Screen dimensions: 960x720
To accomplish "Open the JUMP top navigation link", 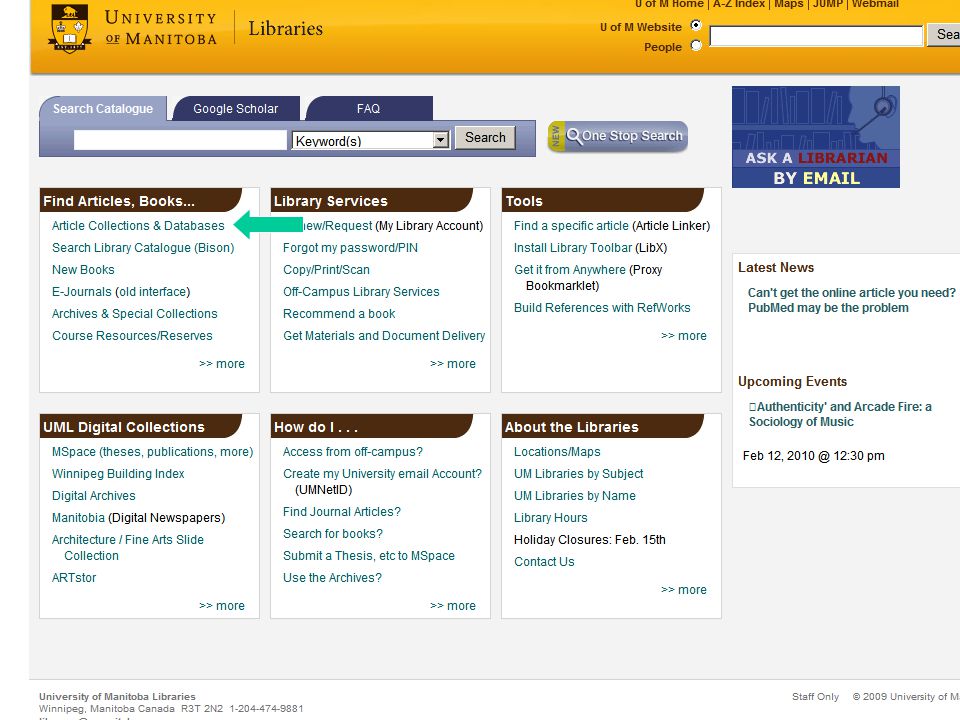I will 828,4.
